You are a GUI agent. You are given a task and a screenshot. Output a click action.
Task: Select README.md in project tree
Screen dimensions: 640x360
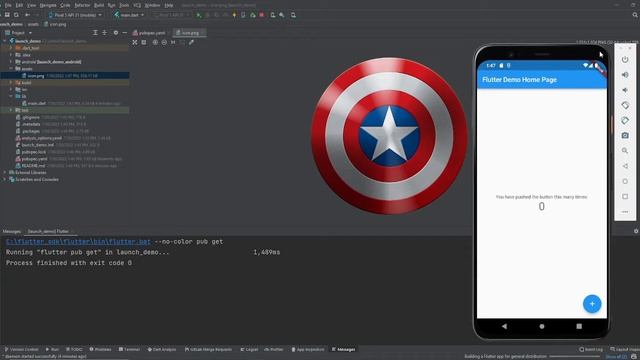pos(33,166)
